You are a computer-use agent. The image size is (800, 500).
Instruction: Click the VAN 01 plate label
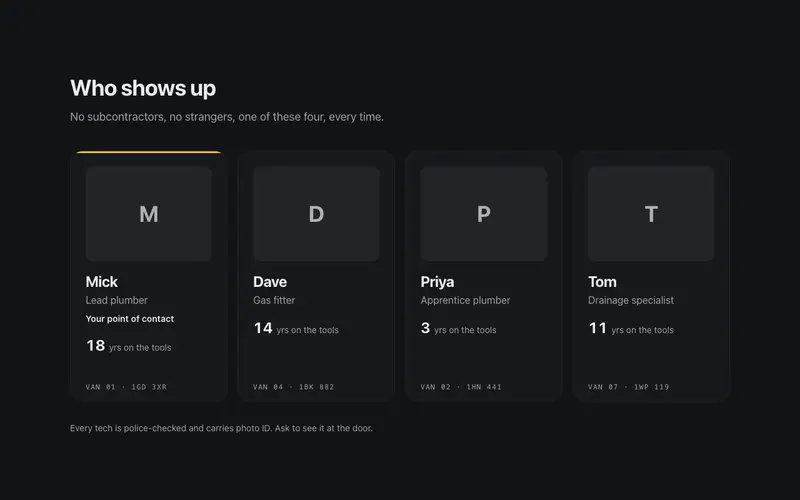pyautogui.click(x=126, y=387)
